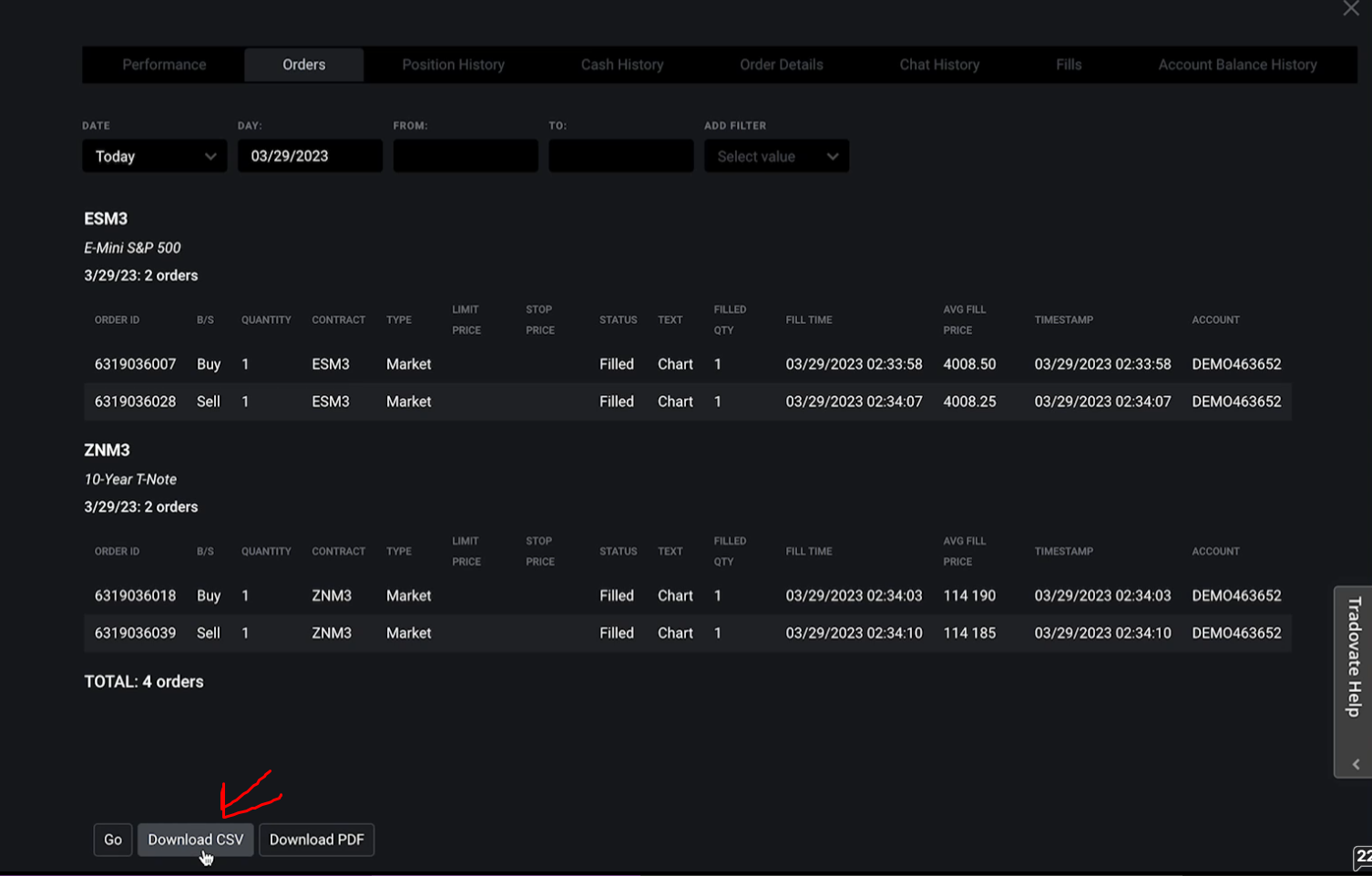Select the Order Details tab
This screenshot has width=1372, height=876.
(781, 65)
